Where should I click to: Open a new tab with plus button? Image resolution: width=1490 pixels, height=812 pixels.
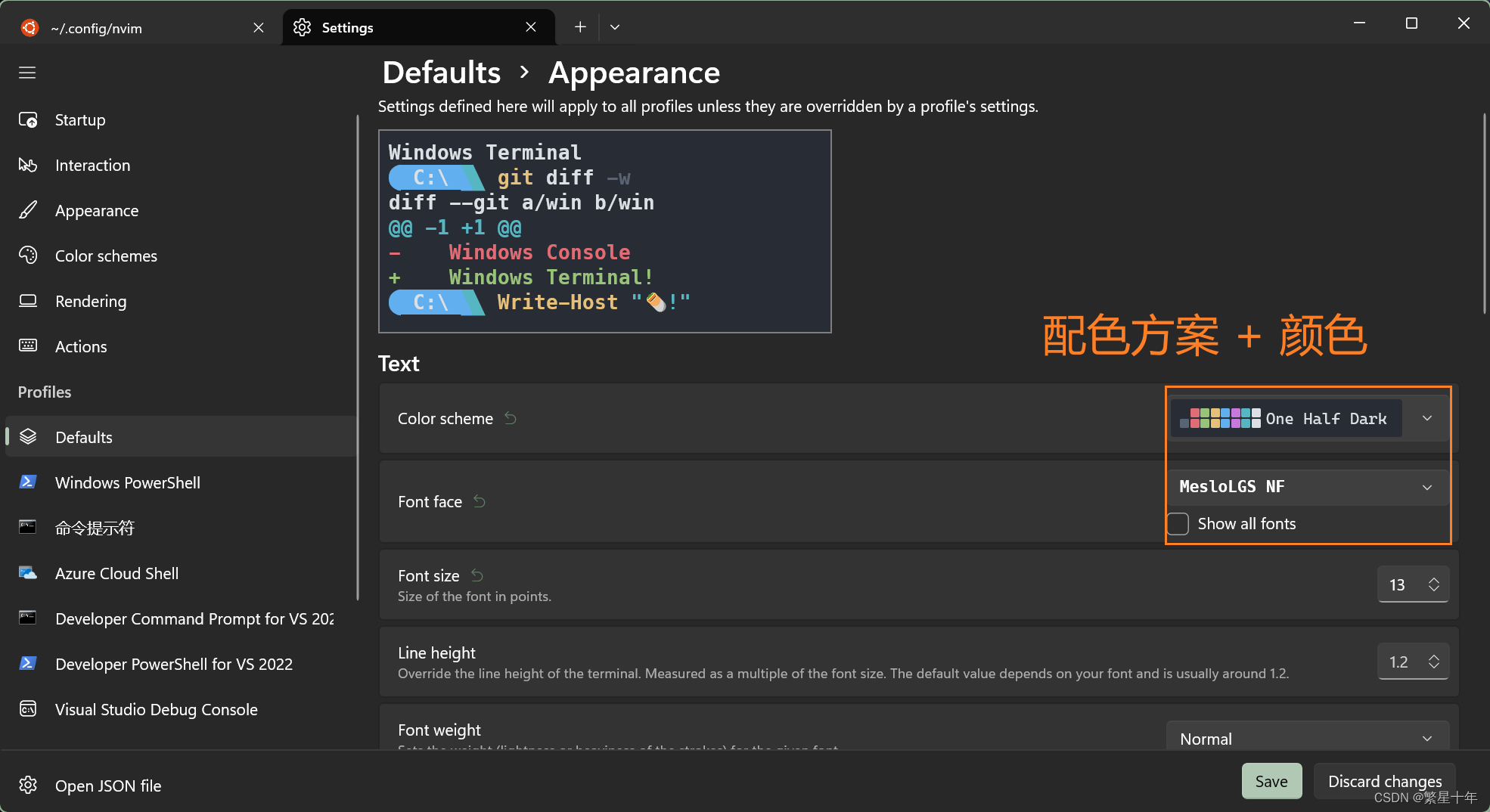pyautogui.click(x=580, y=27)
